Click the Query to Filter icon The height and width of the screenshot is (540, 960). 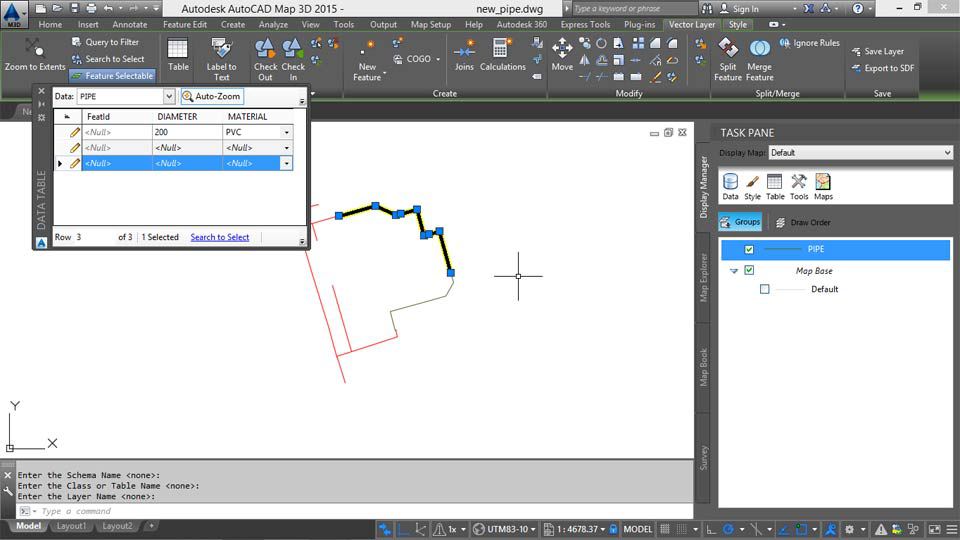coord(77,42)
